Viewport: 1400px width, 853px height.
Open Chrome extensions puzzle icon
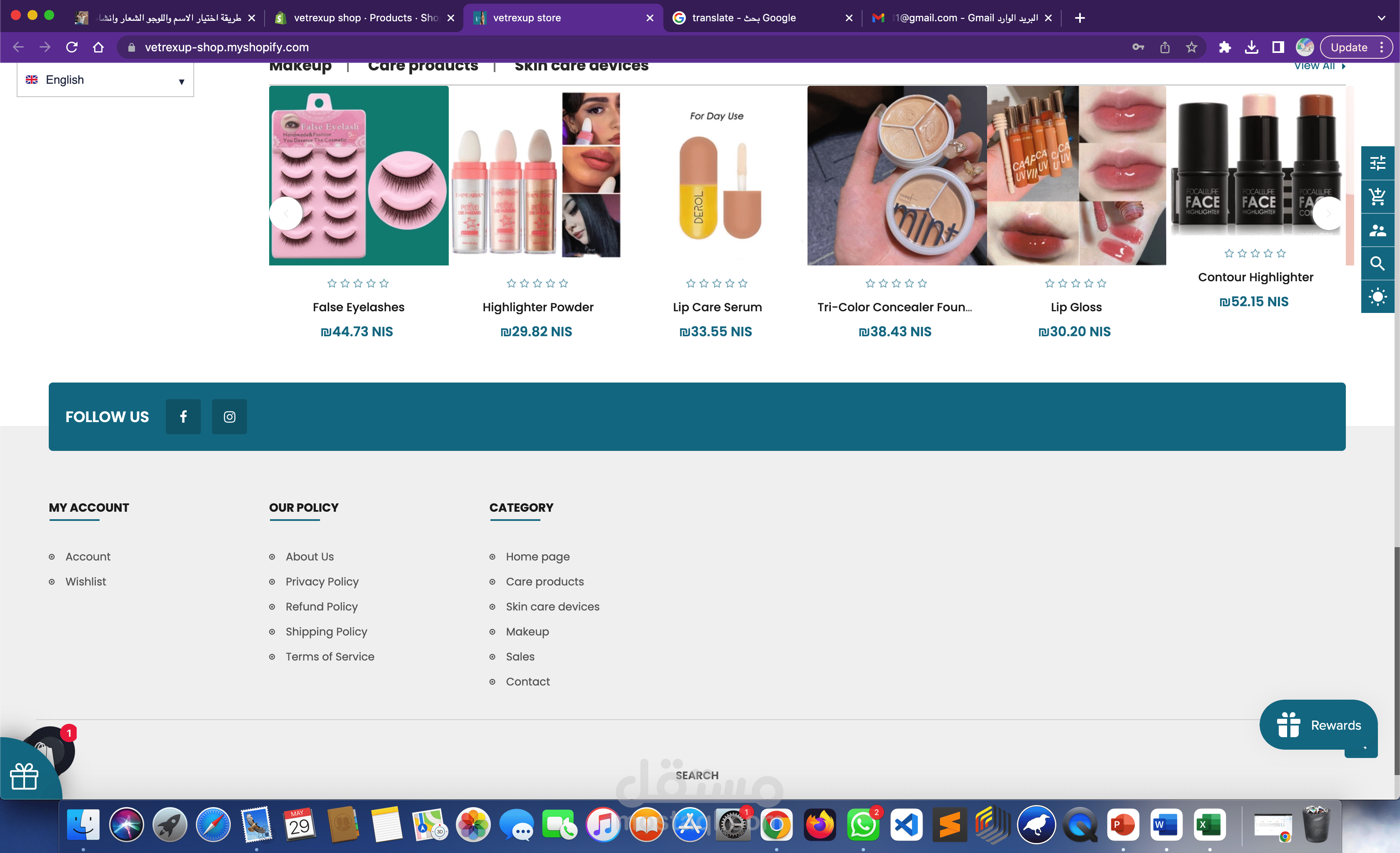1225,47
